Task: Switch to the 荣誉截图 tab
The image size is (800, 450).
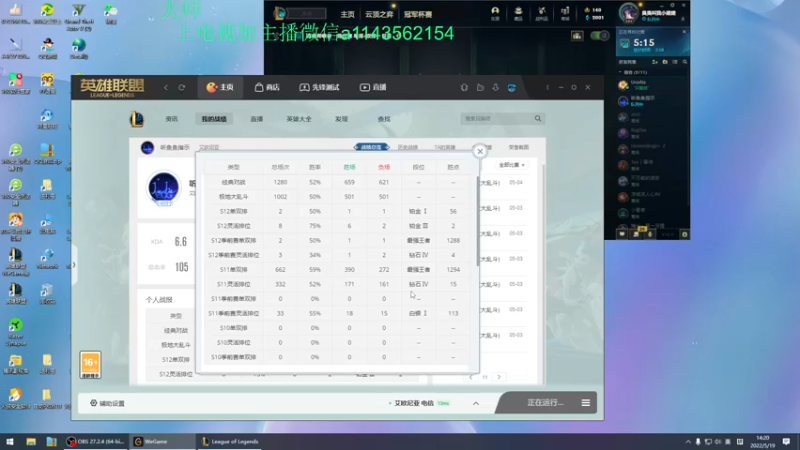Action: (518, 147)
